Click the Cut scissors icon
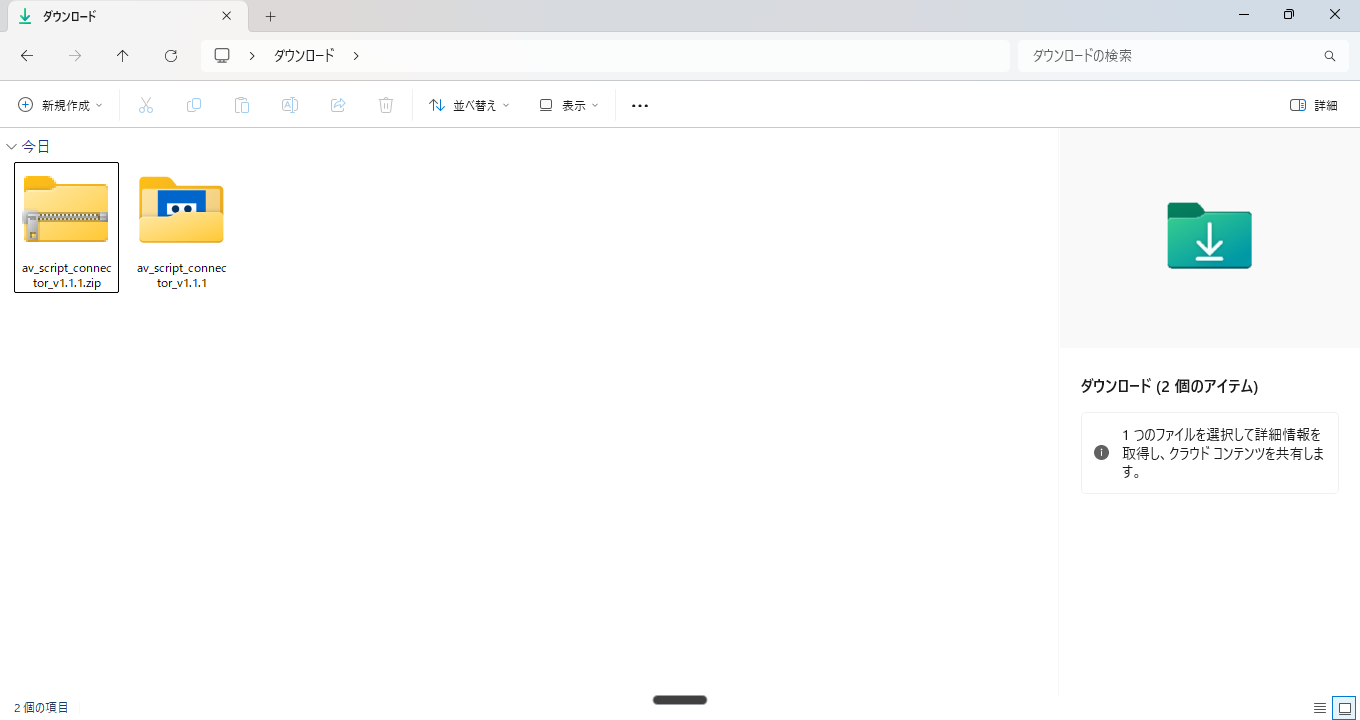The width and height of the screenshot is (1360, 720). tap(146, 105)
